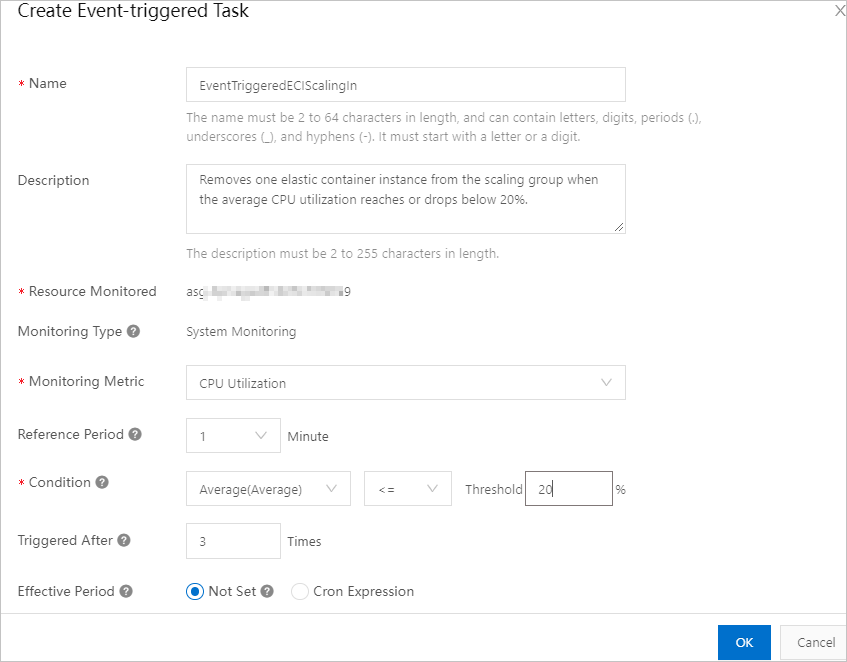Screen dimensions: 847x662
Task: Expand the Reference Period minute dropdown
Action: (233, 435)
